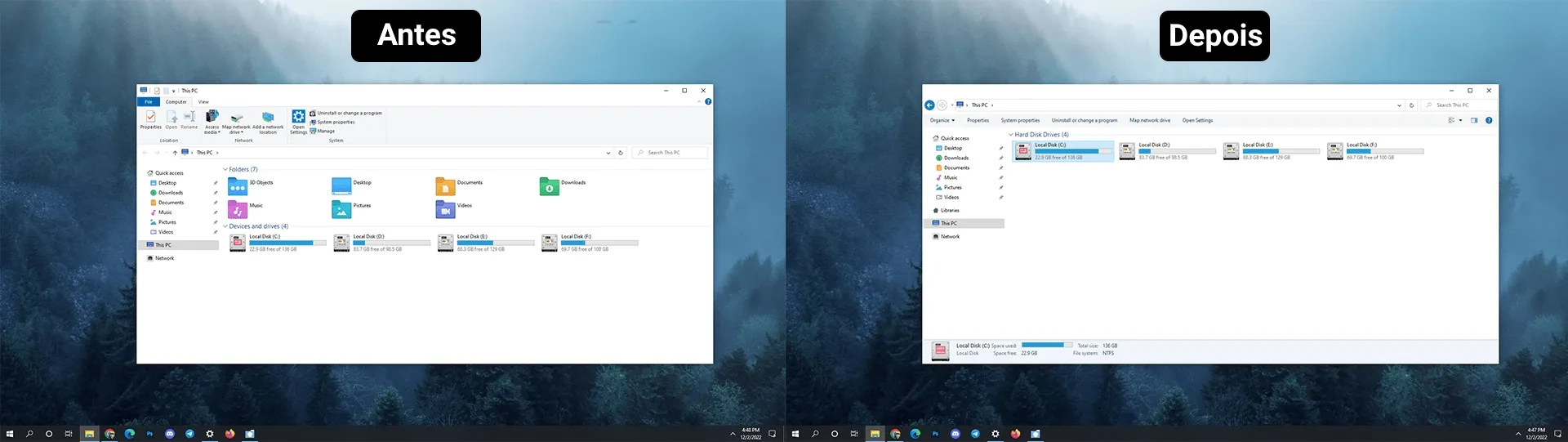Open the Videos folder tile in Antes window

(454, 209)
